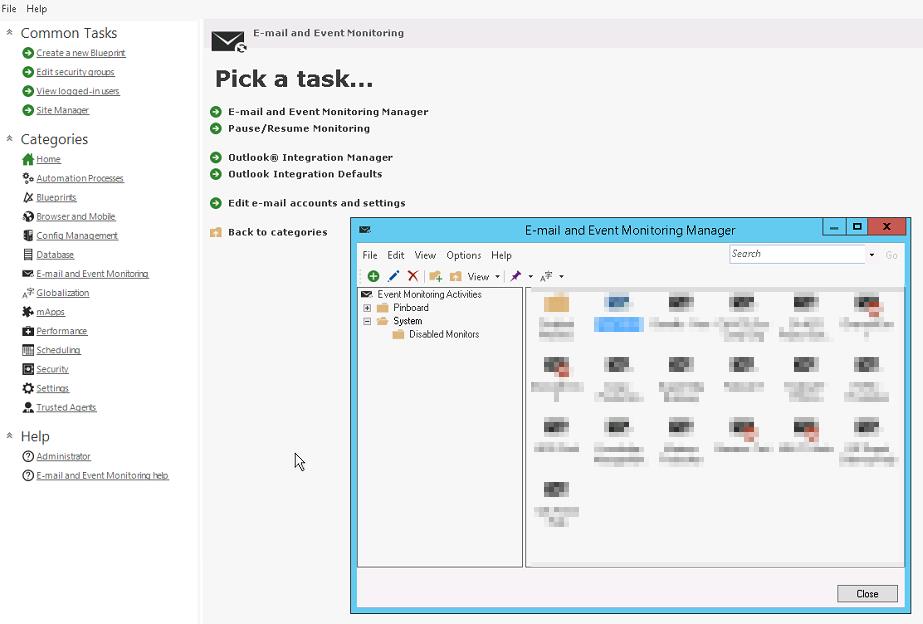The image size is (923, 624).
Task: Open the search box dropdown arrow
Action: pyautogui.click(x=871, y=255)
